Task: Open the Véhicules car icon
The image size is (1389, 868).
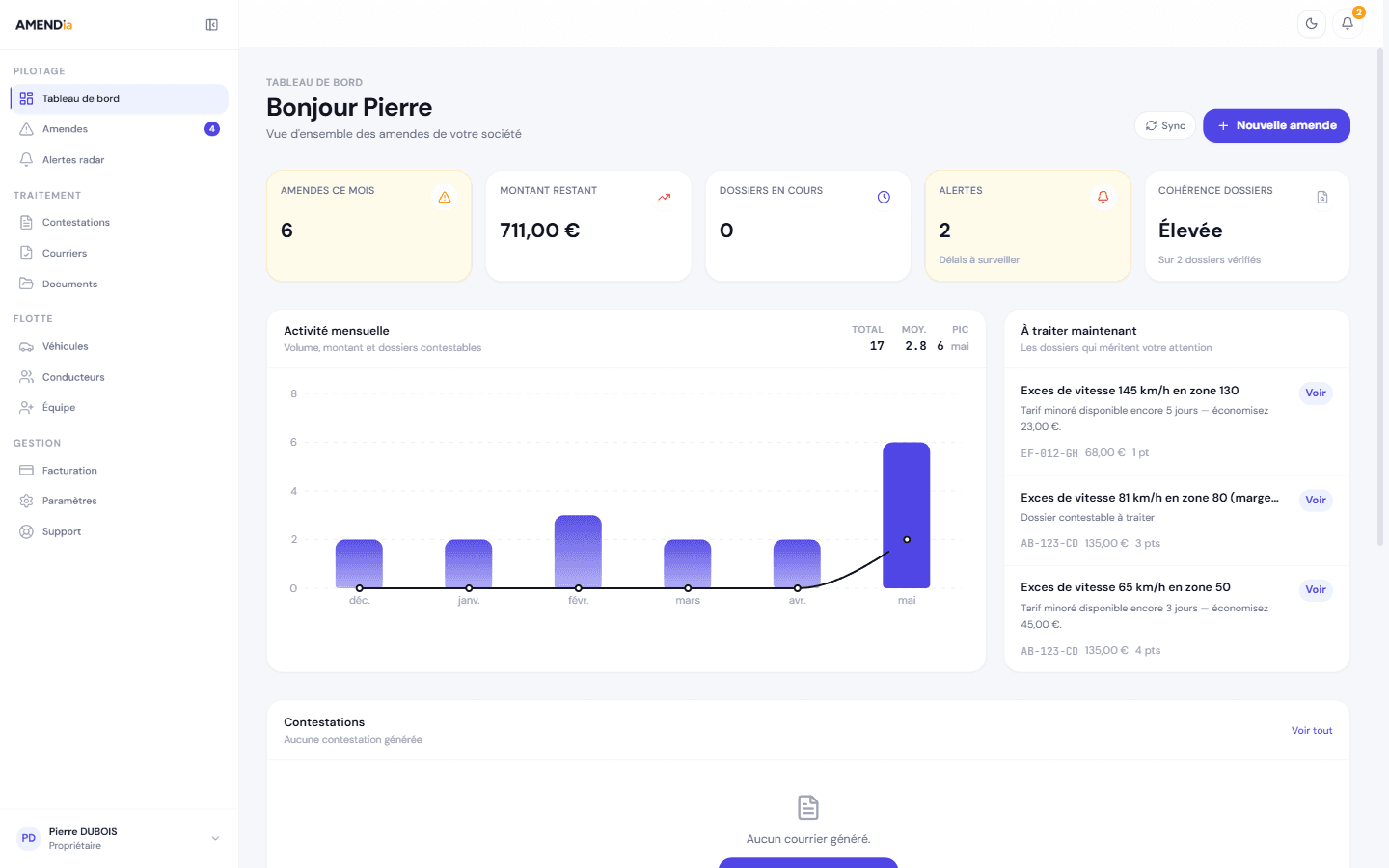Action: click(26, 346)
